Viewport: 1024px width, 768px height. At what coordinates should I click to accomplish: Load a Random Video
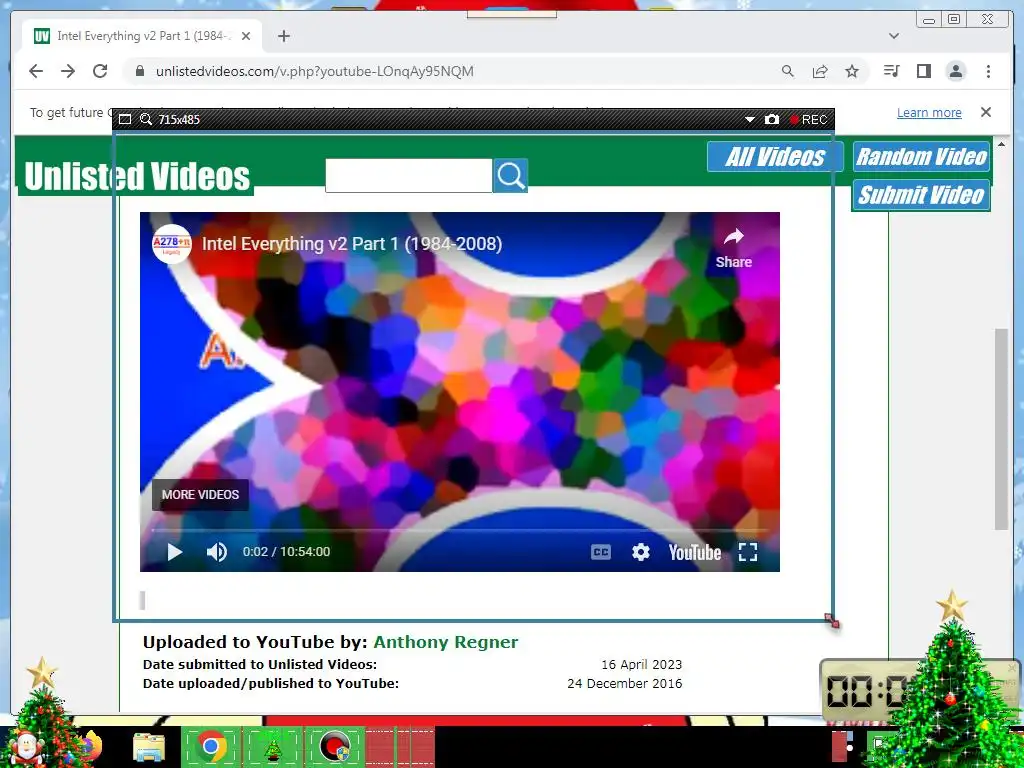[x=921, y=157]
